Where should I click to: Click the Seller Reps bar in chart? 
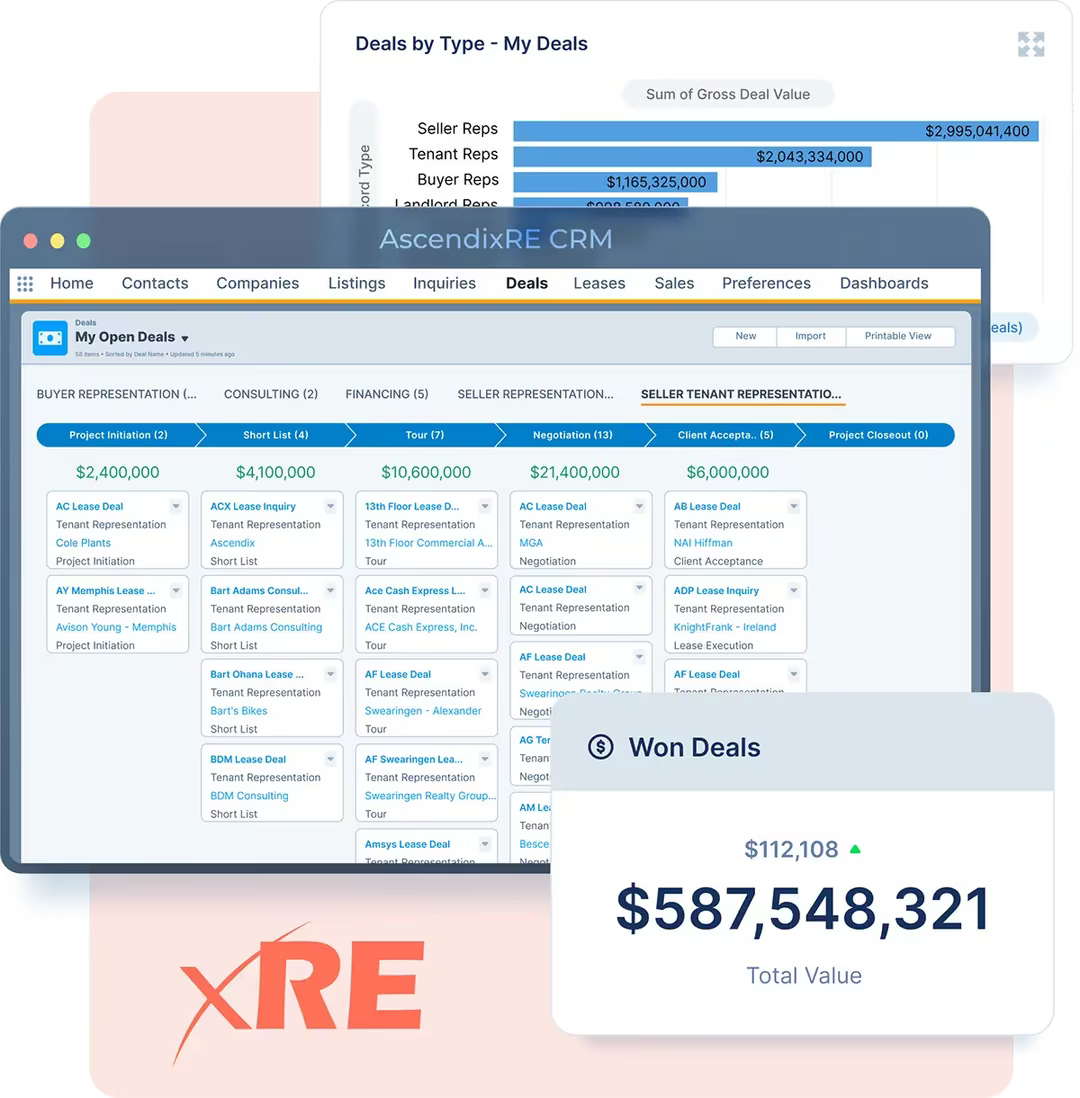click(x=775, y=131)
